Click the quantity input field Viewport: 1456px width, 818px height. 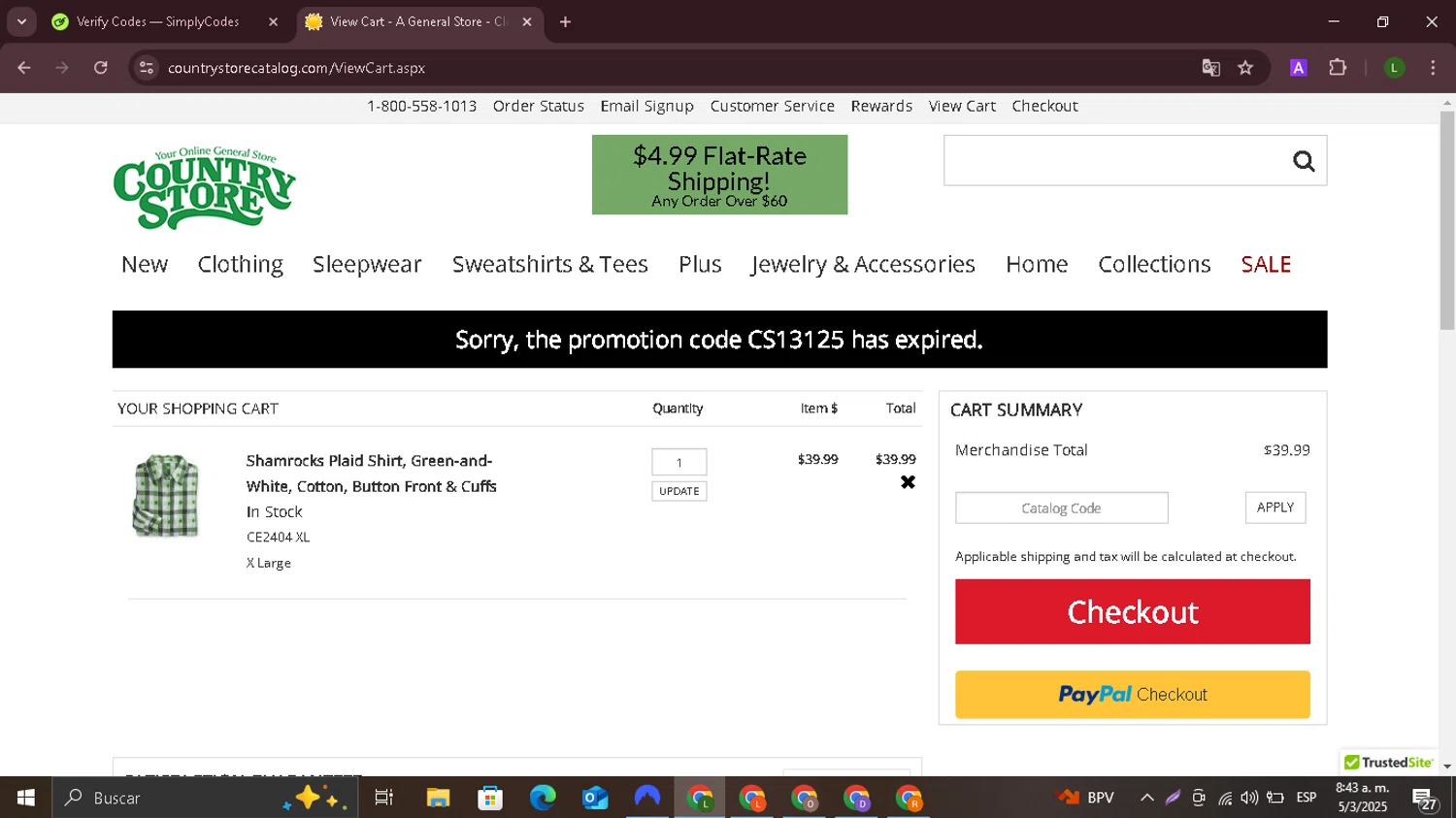click(x=679, y=462)
